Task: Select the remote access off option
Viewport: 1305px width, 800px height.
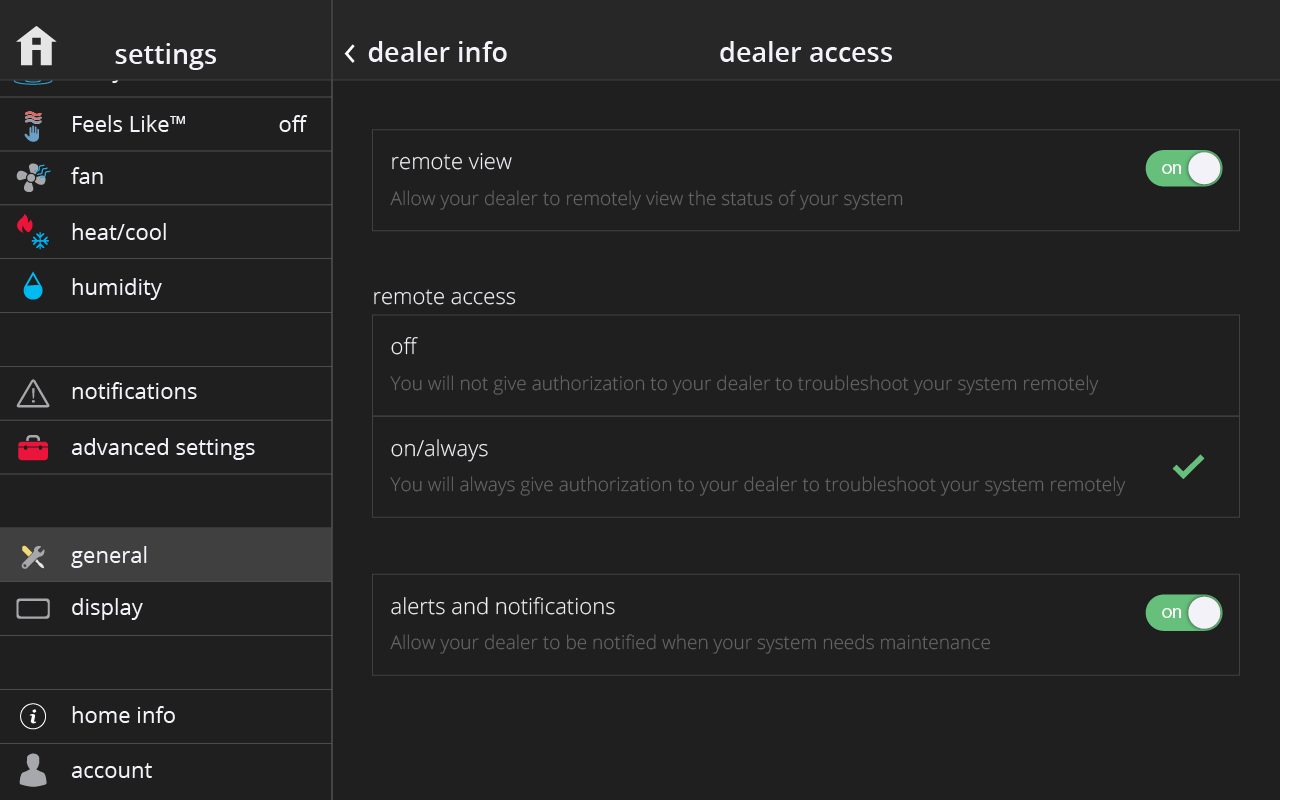Action: (x=805, y=365)
